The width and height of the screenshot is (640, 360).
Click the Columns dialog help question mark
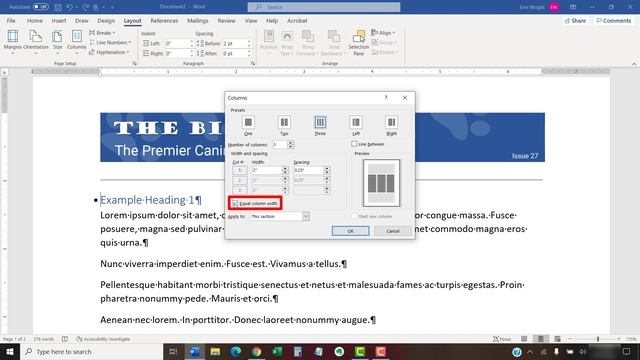386,98
